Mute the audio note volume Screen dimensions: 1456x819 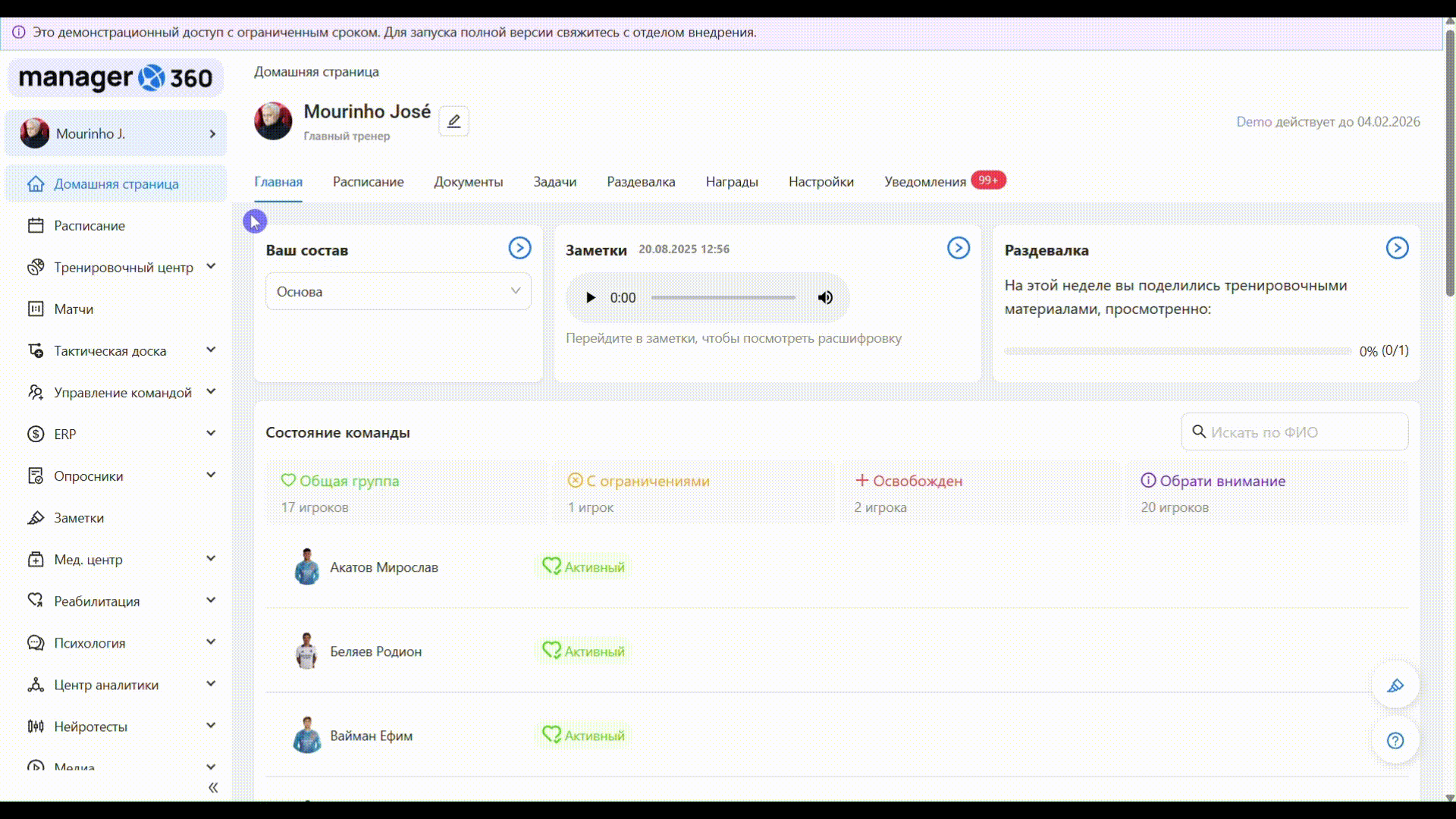[x=825, y=298]
